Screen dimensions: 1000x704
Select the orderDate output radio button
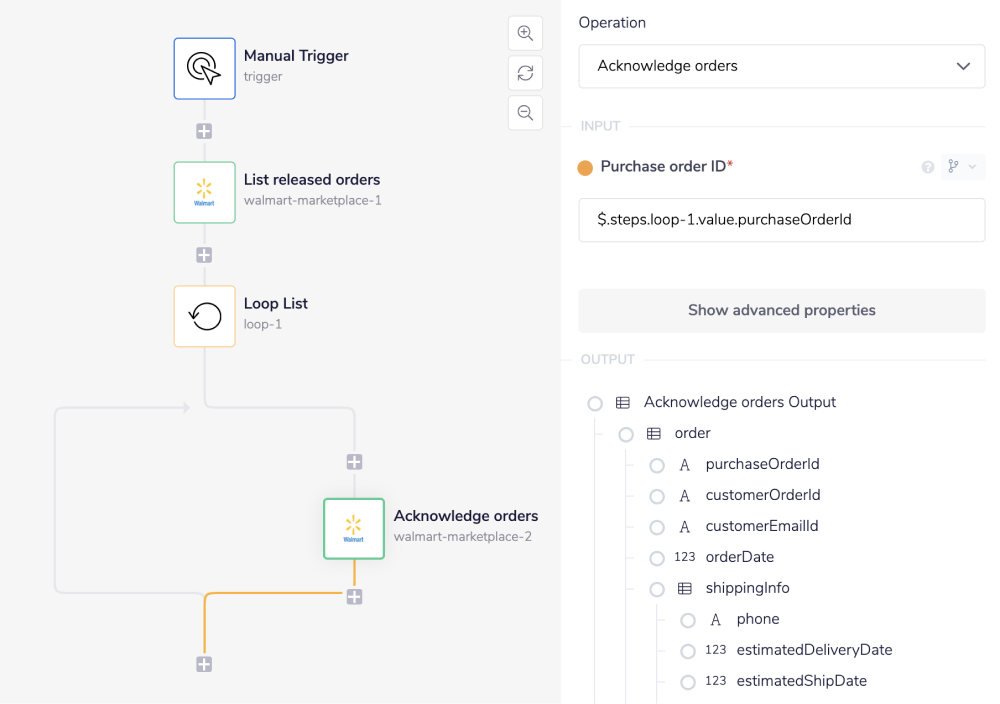[x=657, y=558]
